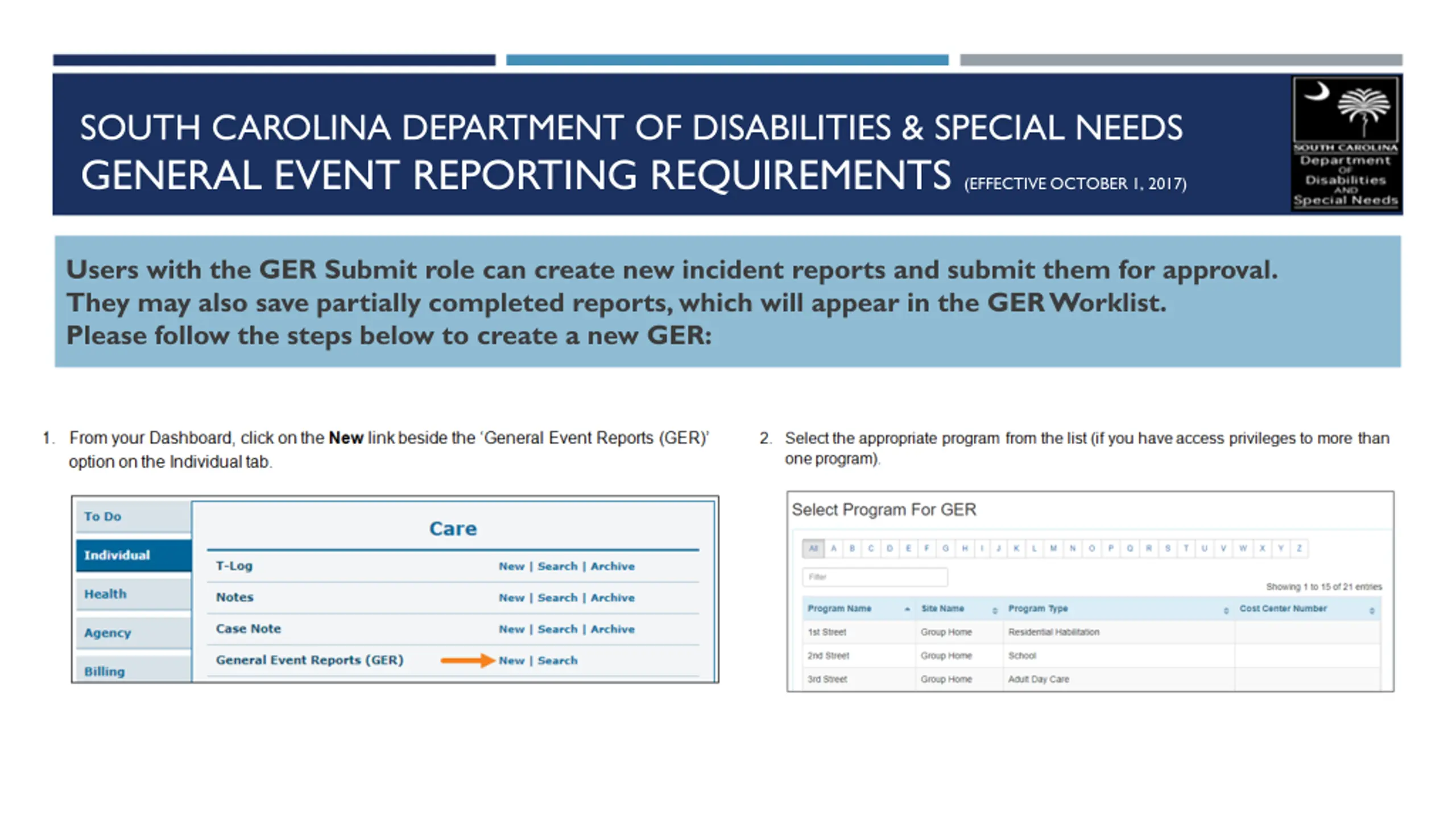1456x819 pixels.
Task: Filter programs by letter S
Action: (x=1168, y=548)
